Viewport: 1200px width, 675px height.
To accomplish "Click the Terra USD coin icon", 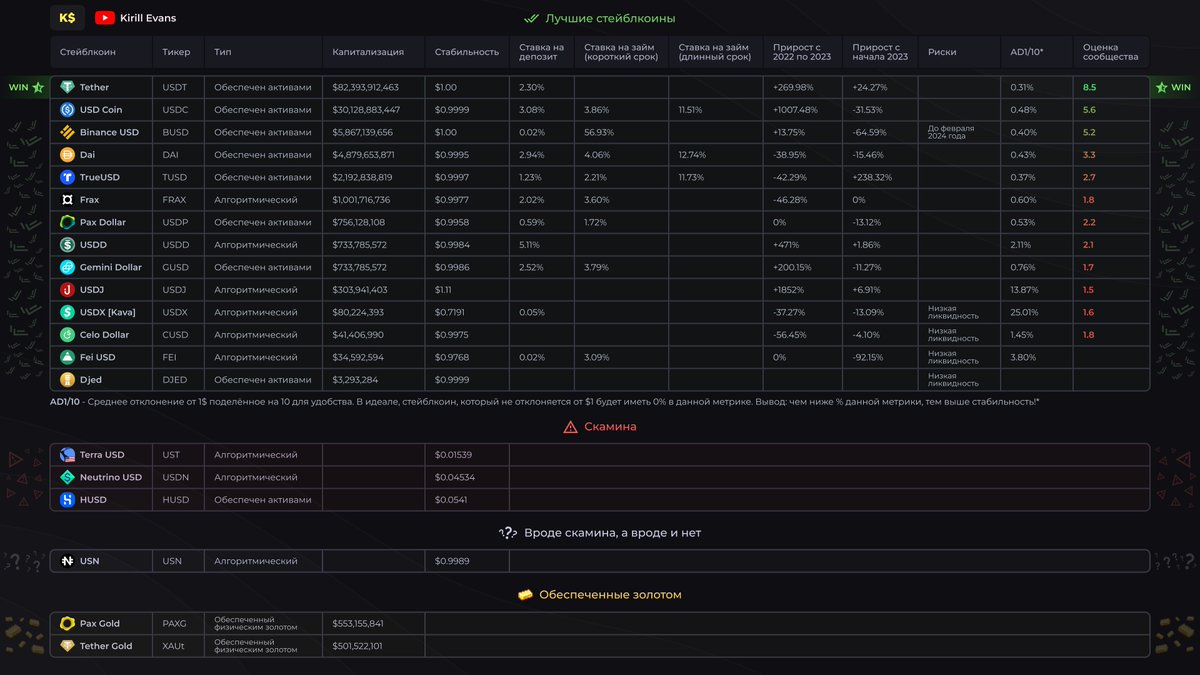I will [68, 455].
